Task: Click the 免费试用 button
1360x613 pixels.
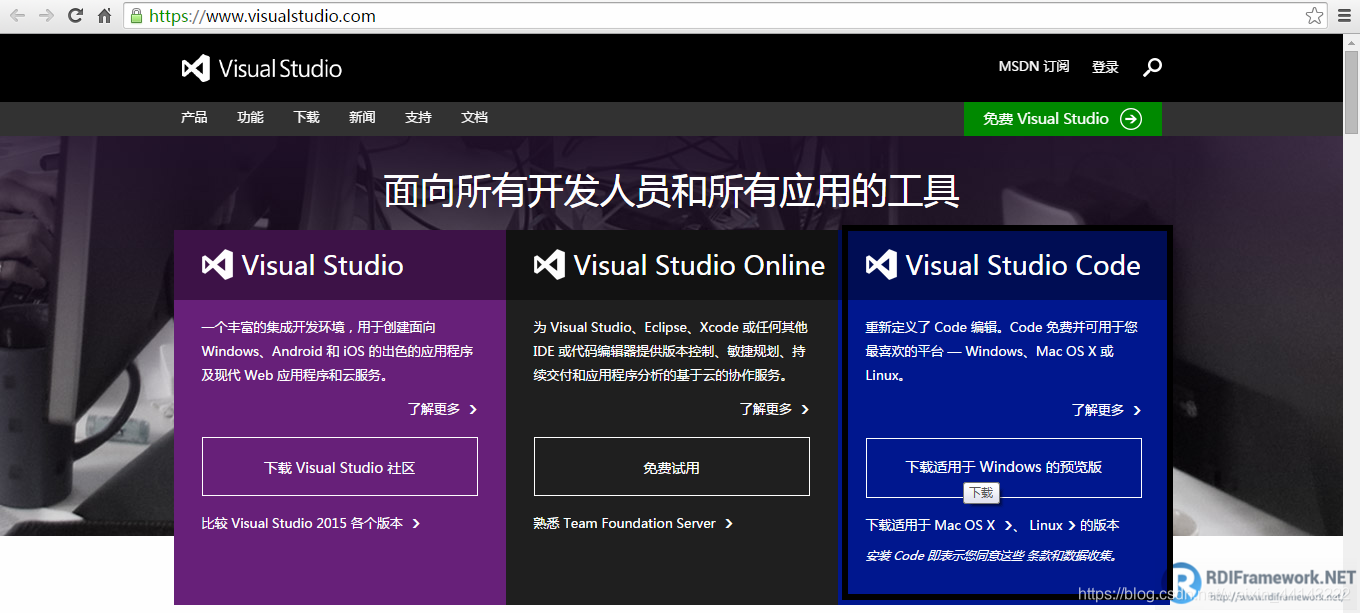Action: [670, 466]
